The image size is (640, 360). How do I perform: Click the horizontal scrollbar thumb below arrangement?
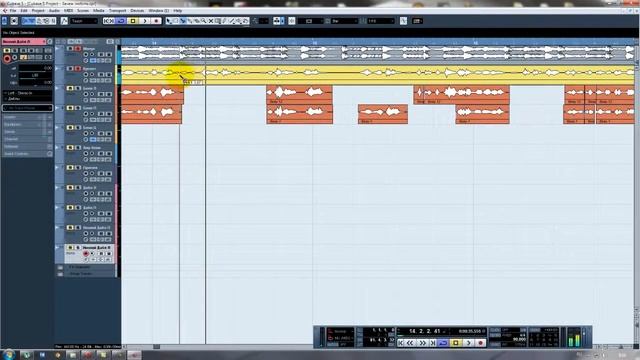(156, 347)
